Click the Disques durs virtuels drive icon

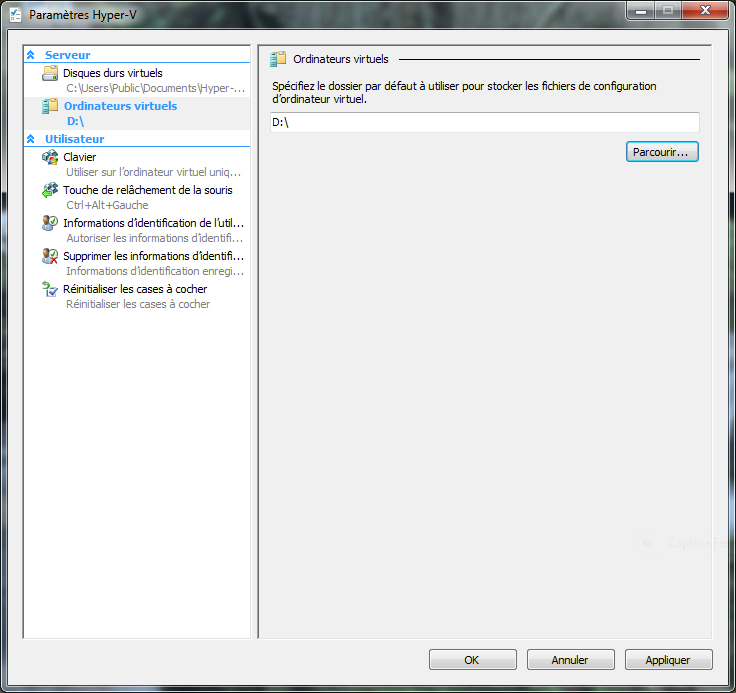pyautogui.click(x=50, y=73)
